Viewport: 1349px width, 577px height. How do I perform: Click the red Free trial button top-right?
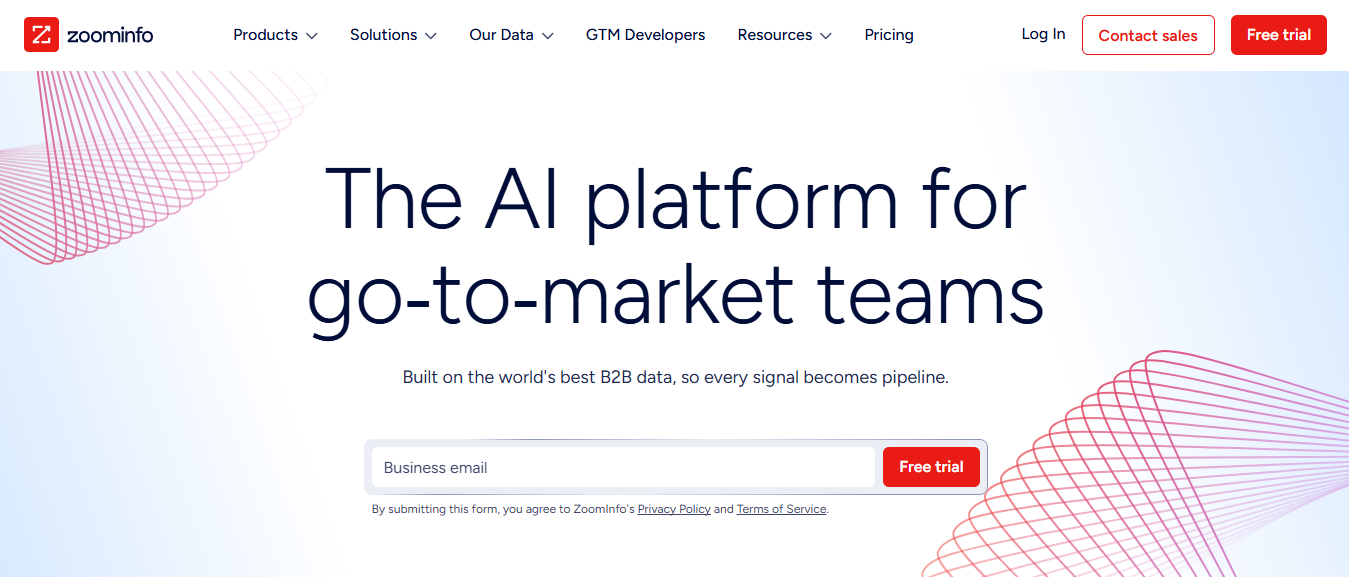1278,34
